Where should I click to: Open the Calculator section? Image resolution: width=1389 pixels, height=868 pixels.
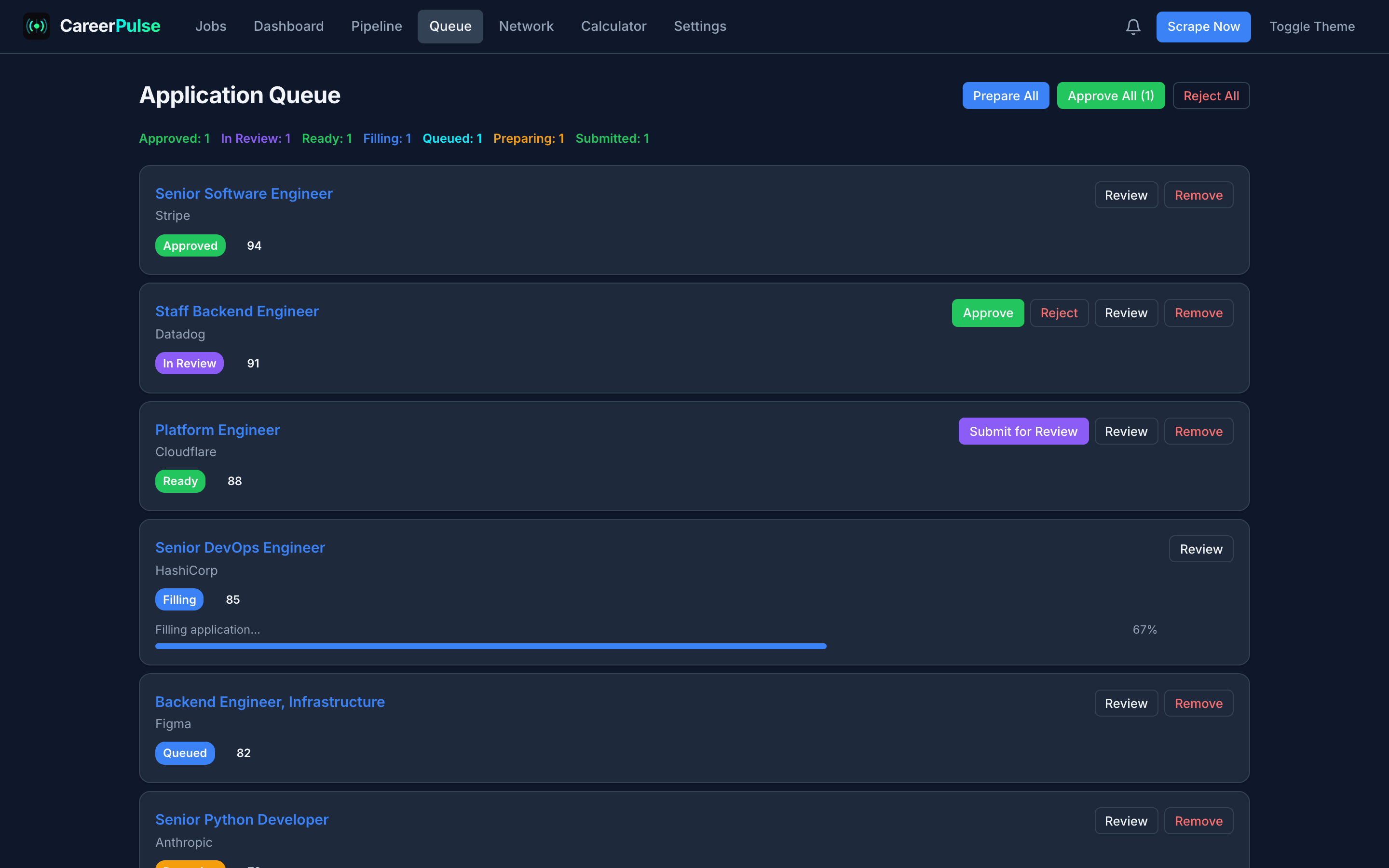613,27
